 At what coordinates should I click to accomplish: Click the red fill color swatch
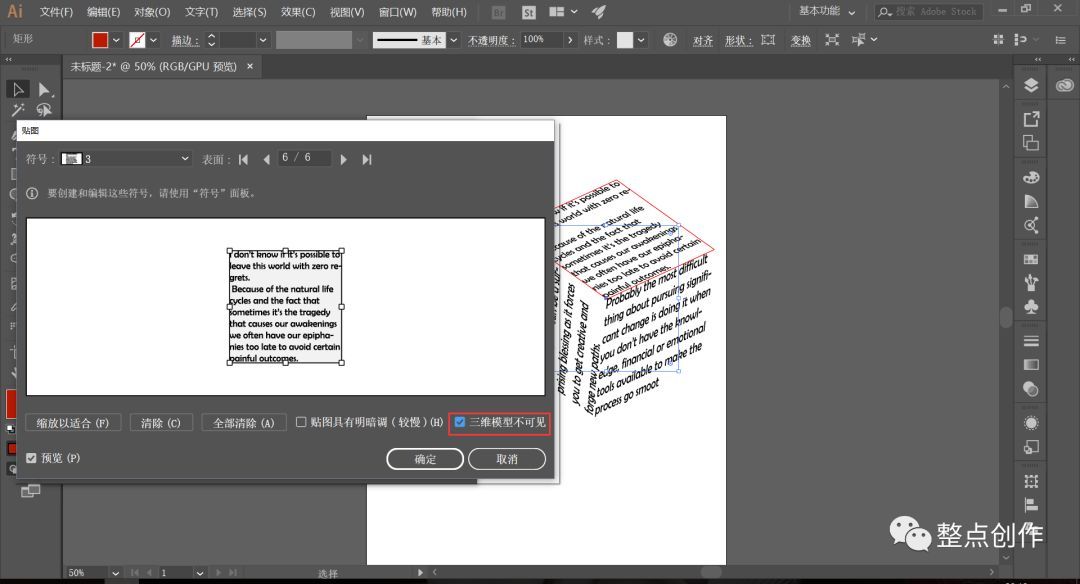coord(100,40)
